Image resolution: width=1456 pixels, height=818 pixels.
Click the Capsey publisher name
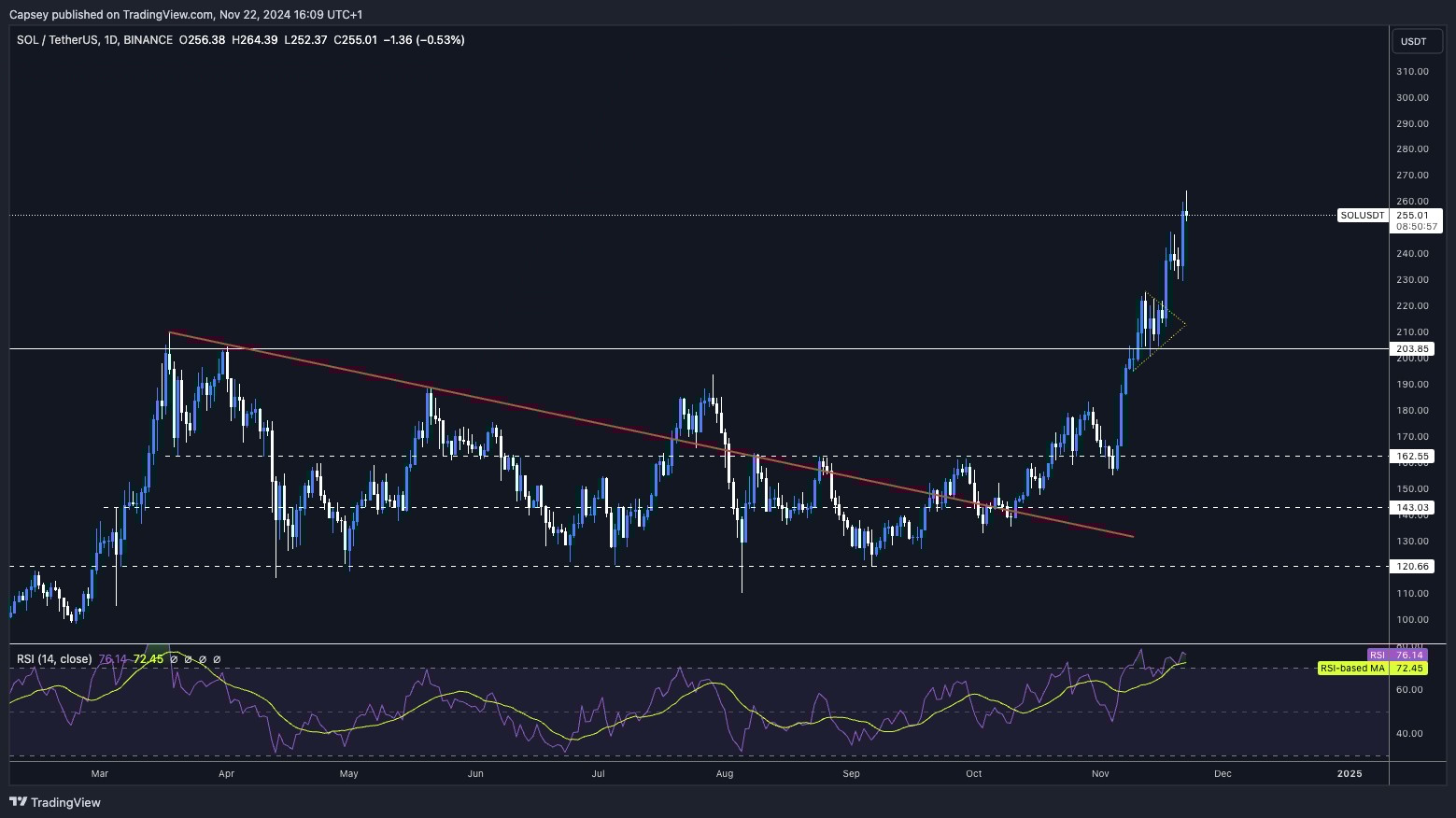click(27, 14)
